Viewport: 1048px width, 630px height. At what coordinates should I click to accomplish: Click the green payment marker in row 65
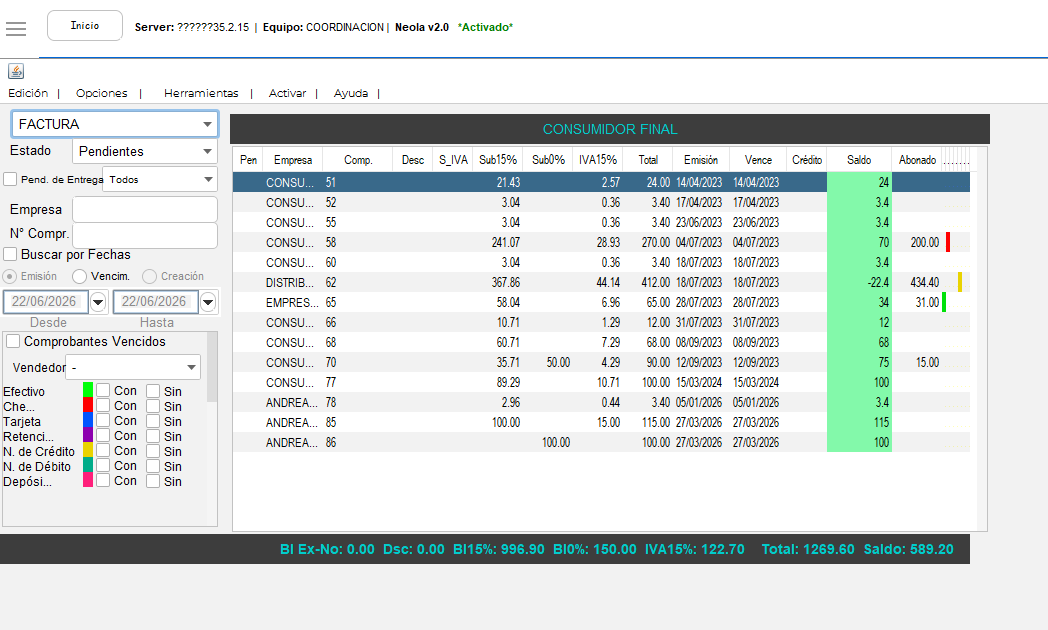(x=944, y=303)
